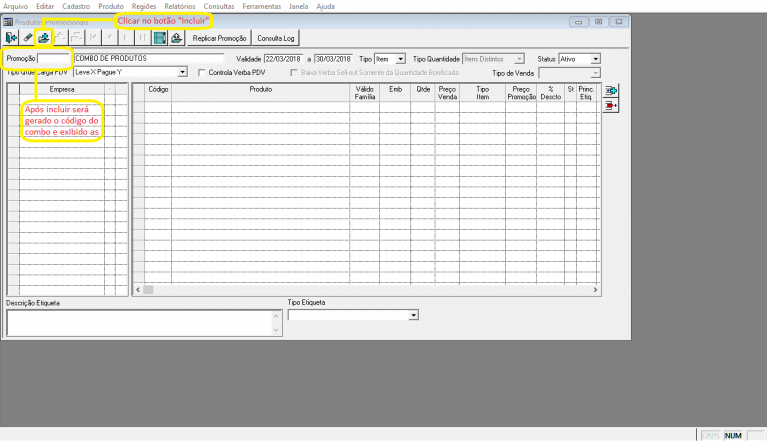Screen dimensions: 767x443
Task: Open the Ferramentas menu
Action: [x=262, y=6]
